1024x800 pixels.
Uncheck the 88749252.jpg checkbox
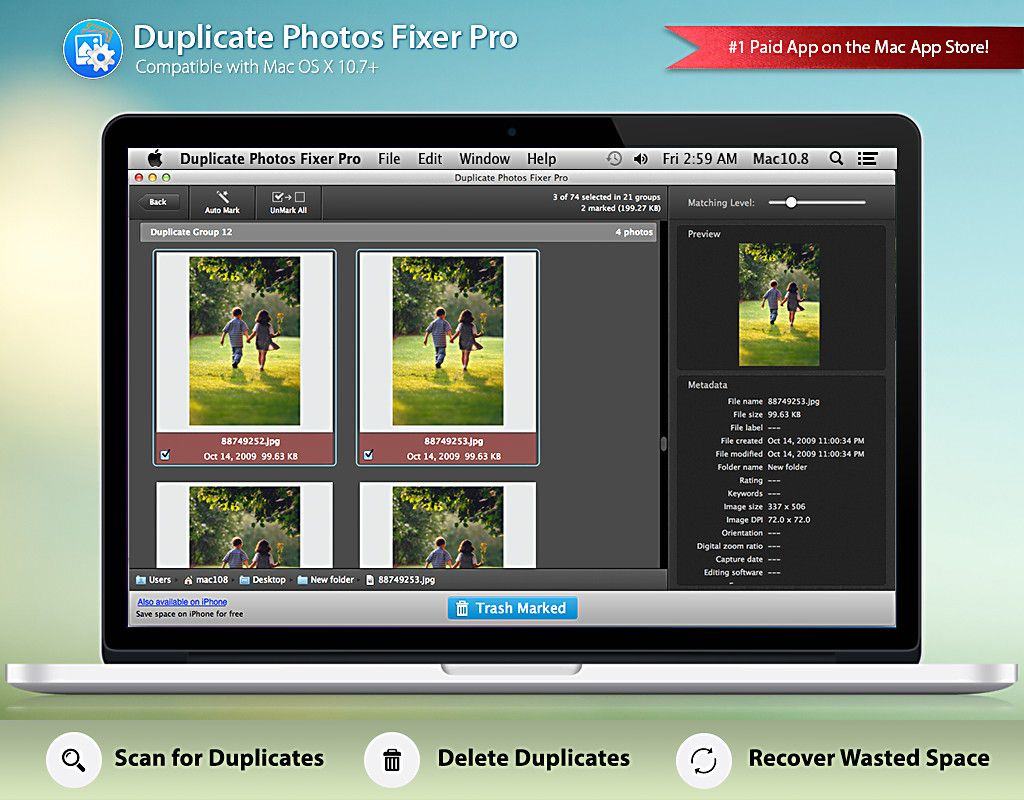coord(165,455)
